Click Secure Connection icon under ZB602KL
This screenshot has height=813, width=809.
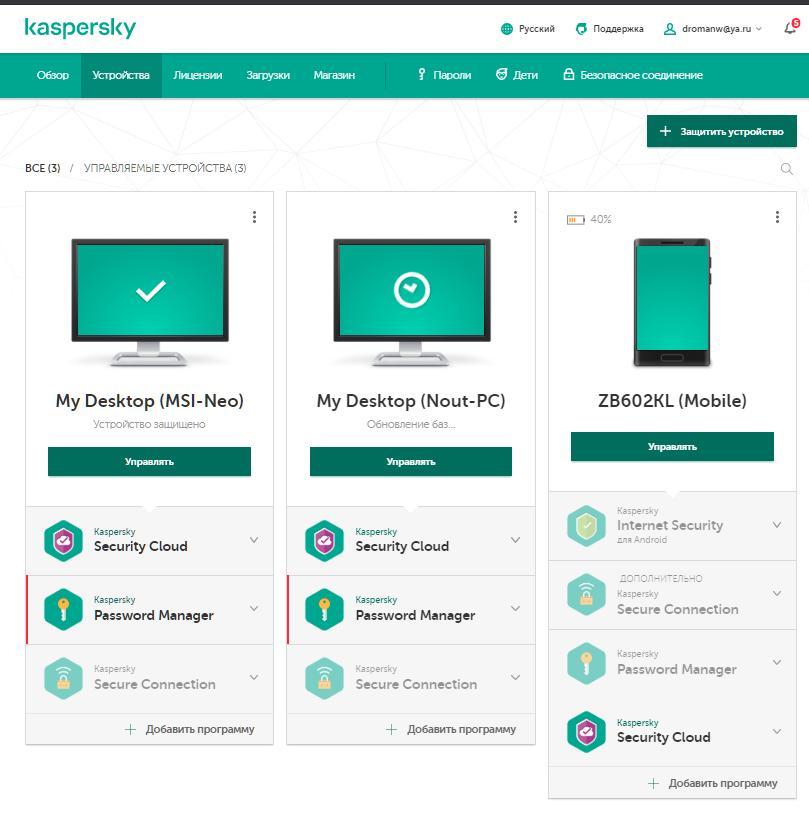point(586,594)
